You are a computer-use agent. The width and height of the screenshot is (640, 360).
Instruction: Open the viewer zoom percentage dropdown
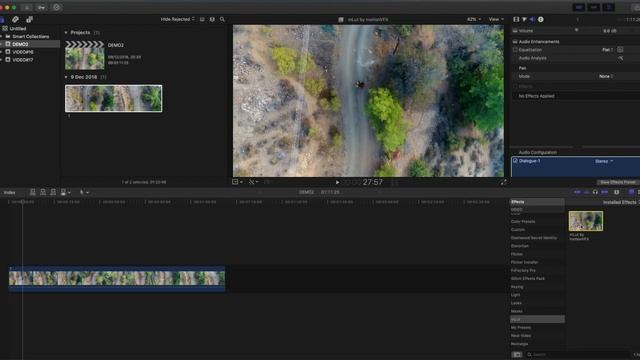(x=474, y=19)
